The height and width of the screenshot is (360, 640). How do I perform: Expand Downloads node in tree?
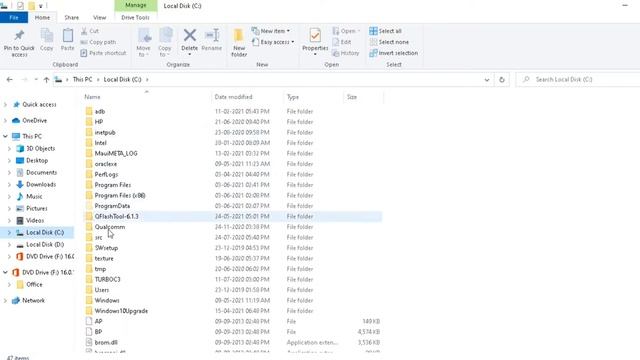(9, 184)
